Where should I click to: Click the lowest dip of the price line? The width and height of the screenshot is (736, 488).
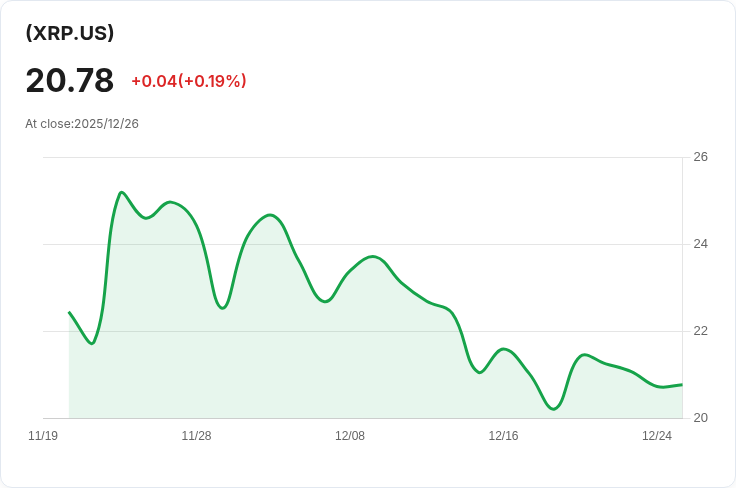point(554,409)
